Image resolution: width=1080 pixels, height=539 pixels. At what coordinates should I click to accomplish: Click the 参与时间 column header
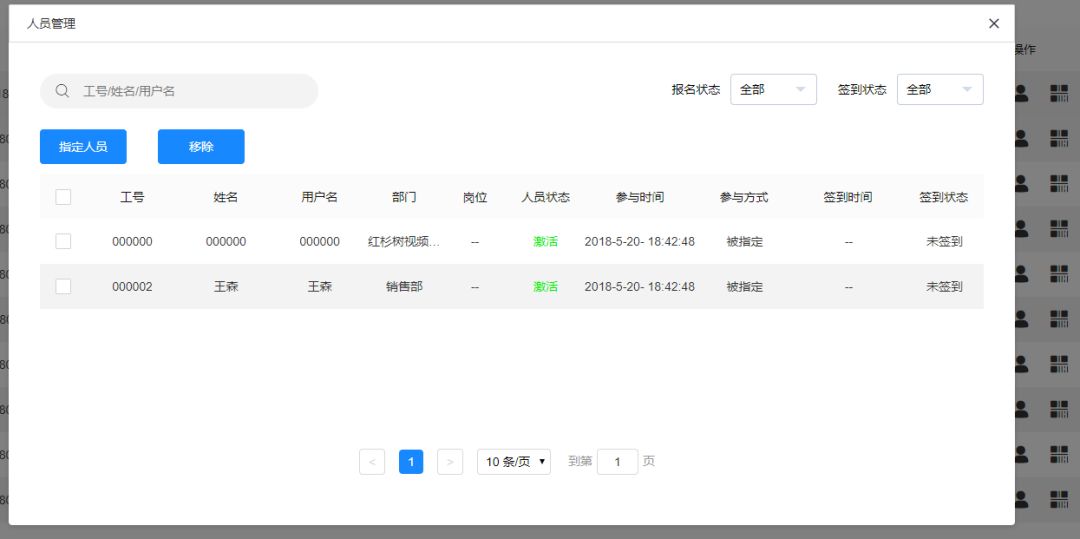click(640, 197)
